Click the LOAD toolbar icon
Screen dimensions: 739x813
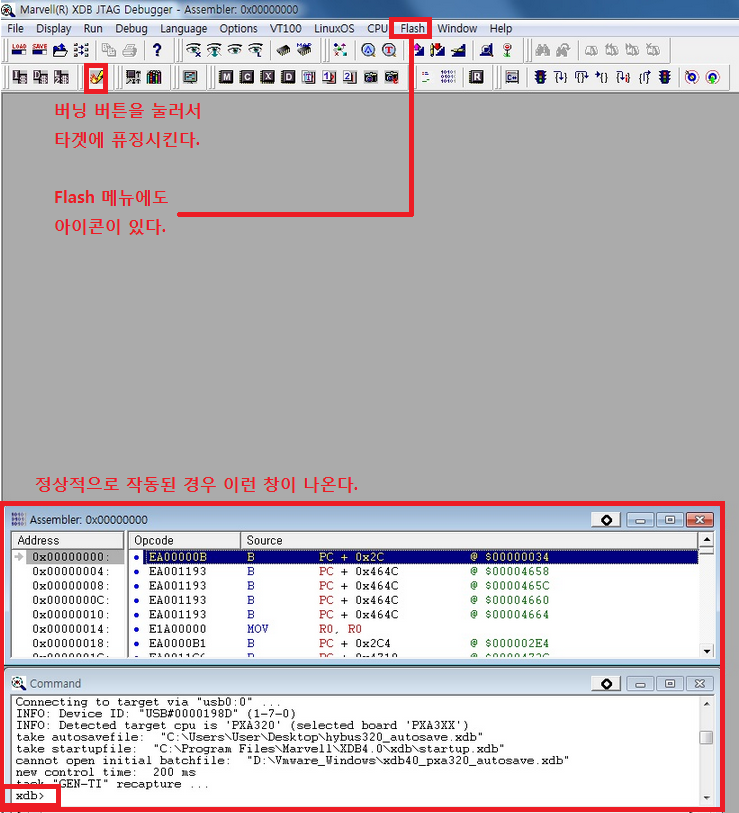coord(19,50)
